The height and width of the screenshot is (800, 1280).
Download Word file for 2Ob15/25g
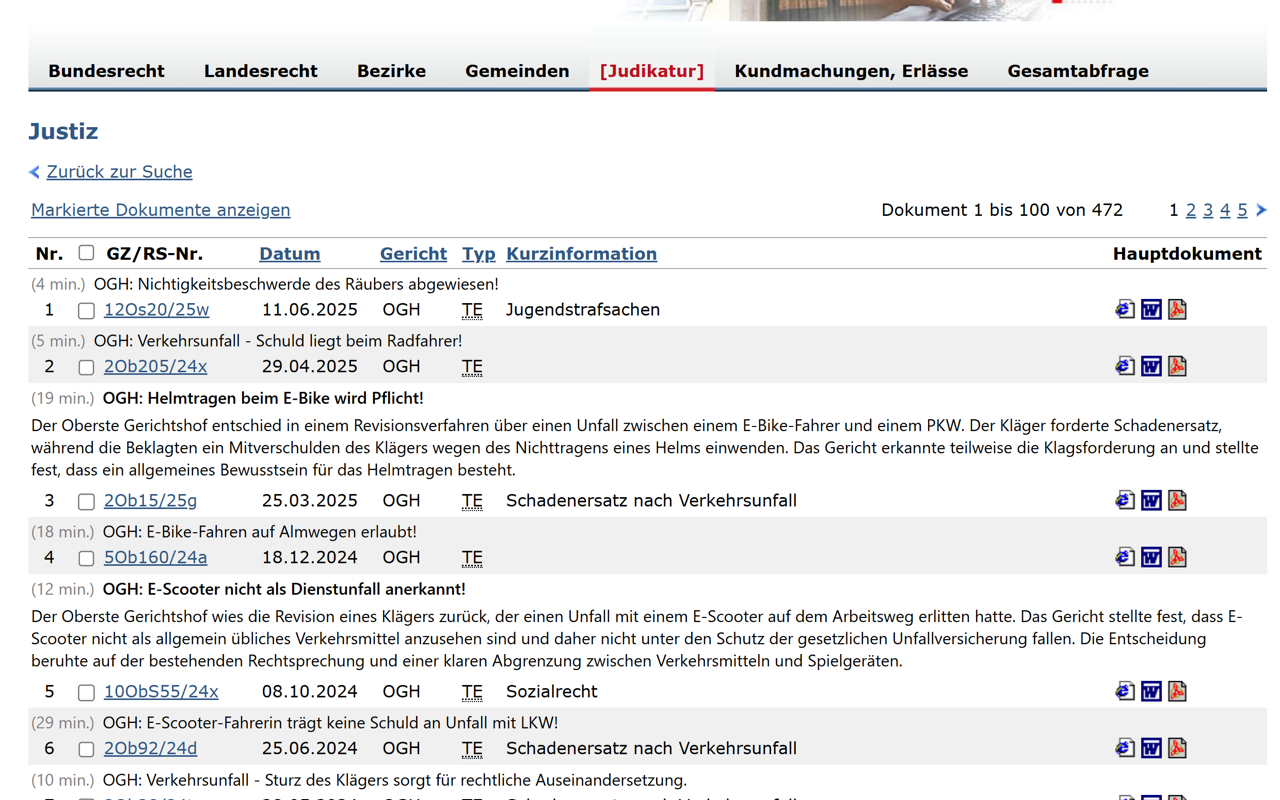pyautogui.click(x=1151, y=501)
